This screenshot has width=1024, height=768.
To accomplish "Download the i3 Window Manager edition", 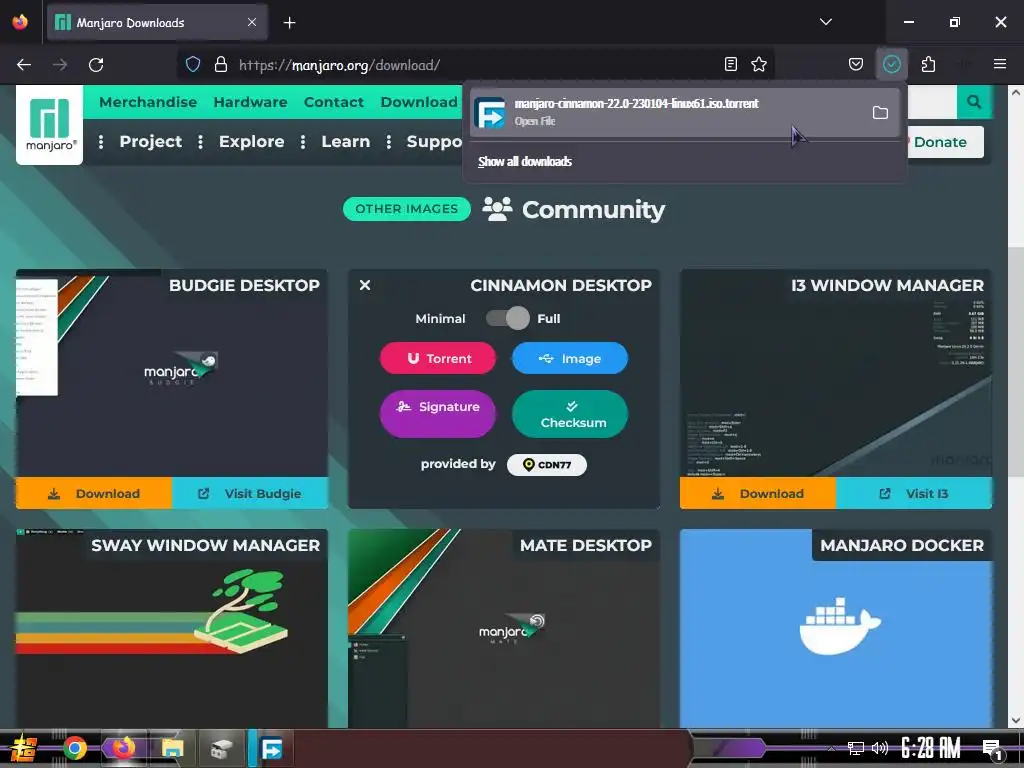I will click(758, 493).
